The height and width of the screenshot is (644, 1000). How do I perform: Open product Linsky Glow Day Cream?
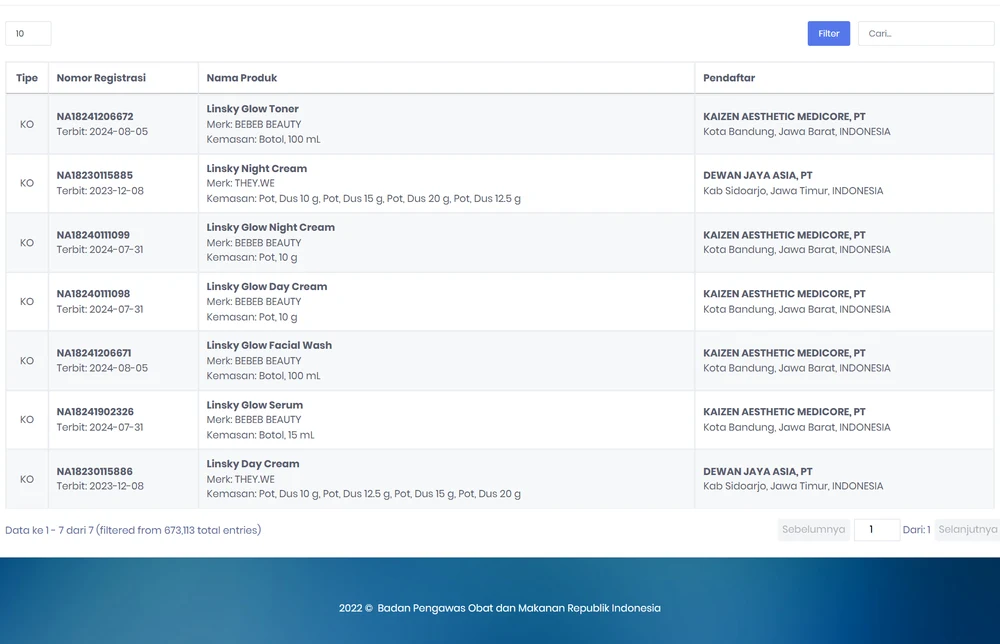(267, 287)
